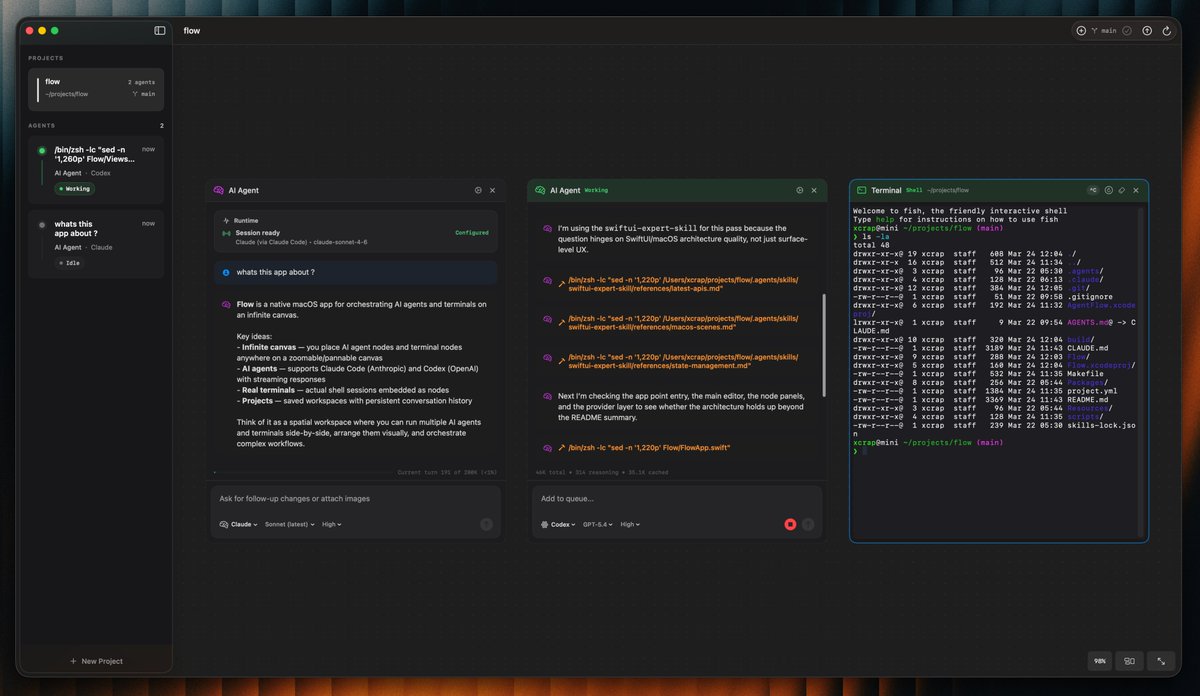This screenshot has width=1200, height=696.
Task: Open settings of the Working AI Agent panel
Action: [799, 190]
